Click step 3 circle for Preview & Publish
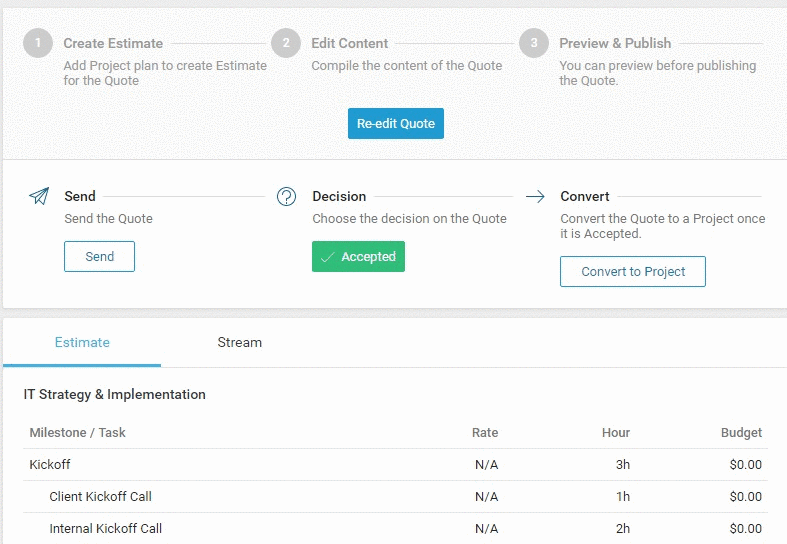This screenshot has height=544, width=787. (534, 44)
